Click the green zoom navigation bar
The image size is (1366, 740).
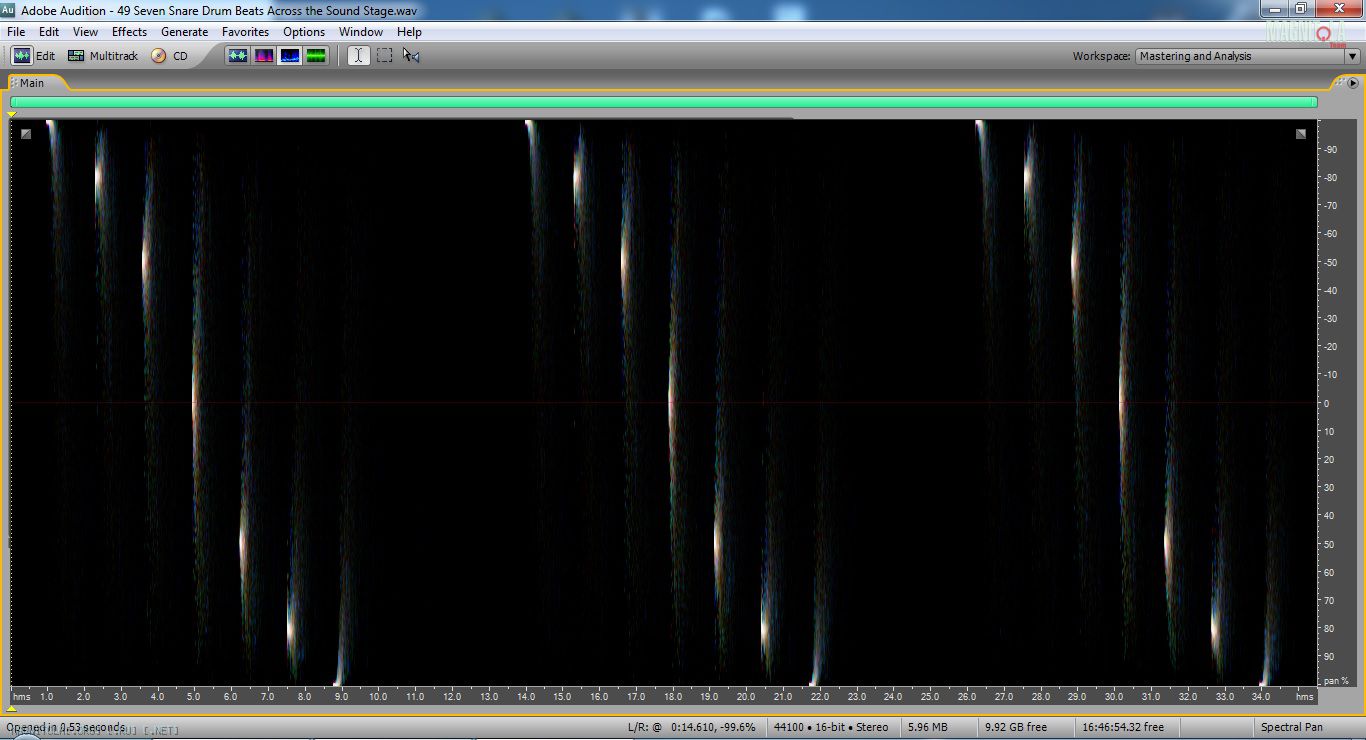click(663, 102)
